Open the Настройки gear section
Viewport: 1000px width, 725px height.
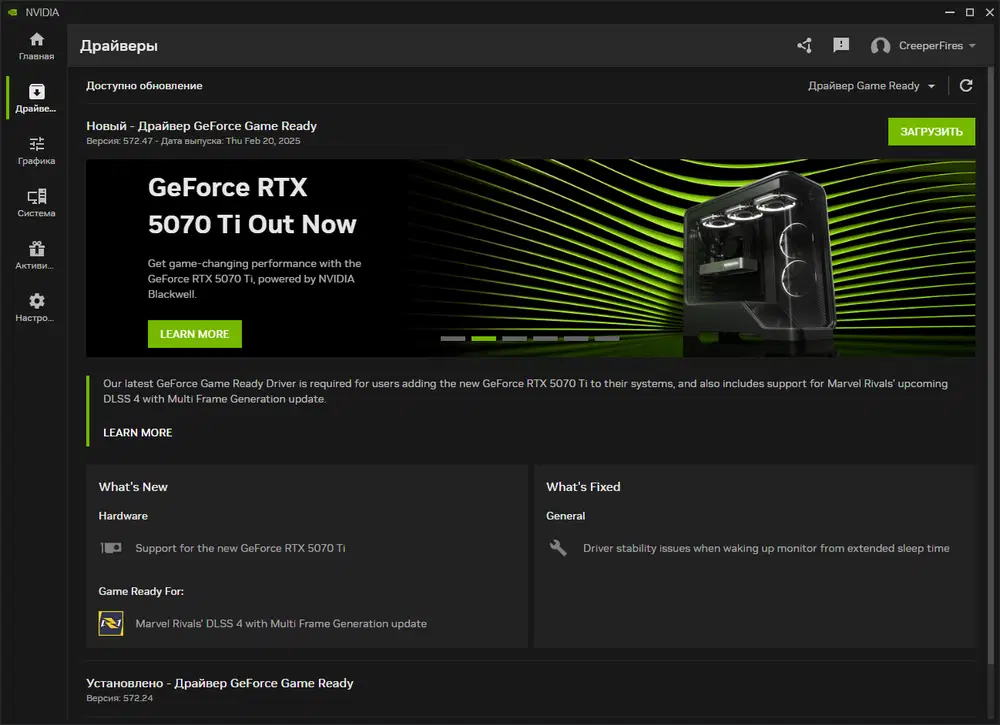(x=35, y=308)
